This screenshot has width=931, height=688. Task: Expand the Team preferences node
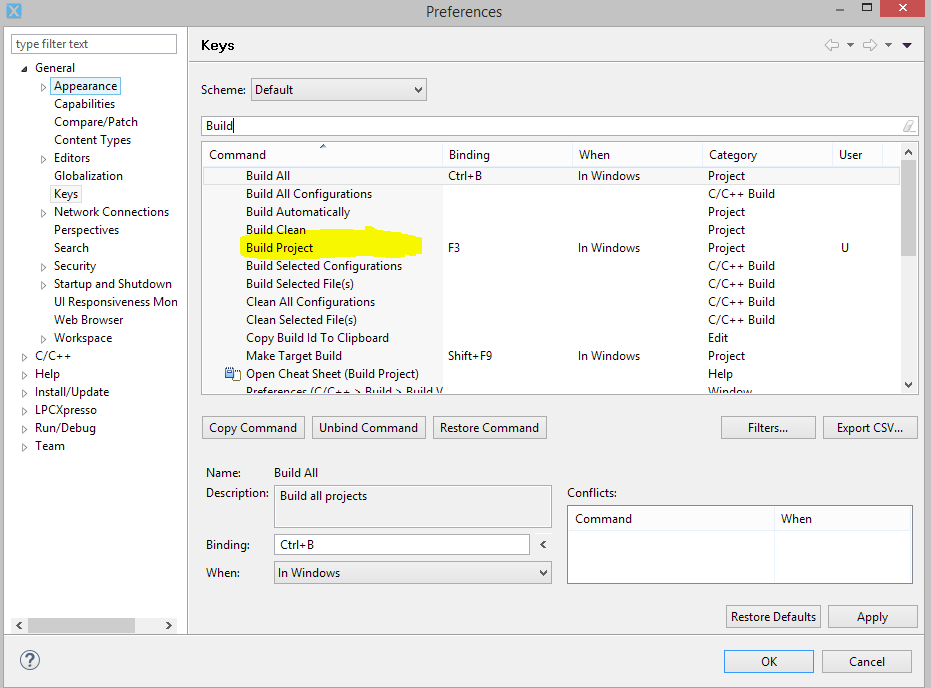24,447
